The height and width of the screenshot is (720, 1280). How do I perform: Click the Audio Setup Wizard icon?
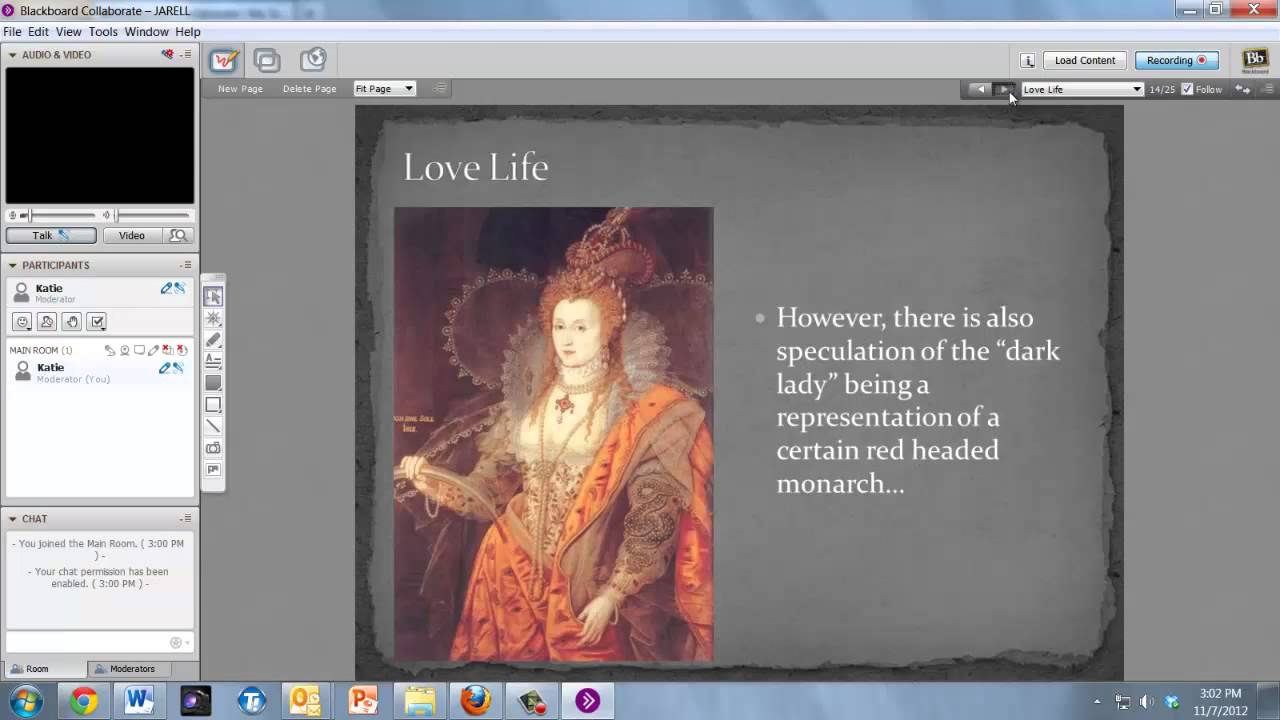pos(167,55)
